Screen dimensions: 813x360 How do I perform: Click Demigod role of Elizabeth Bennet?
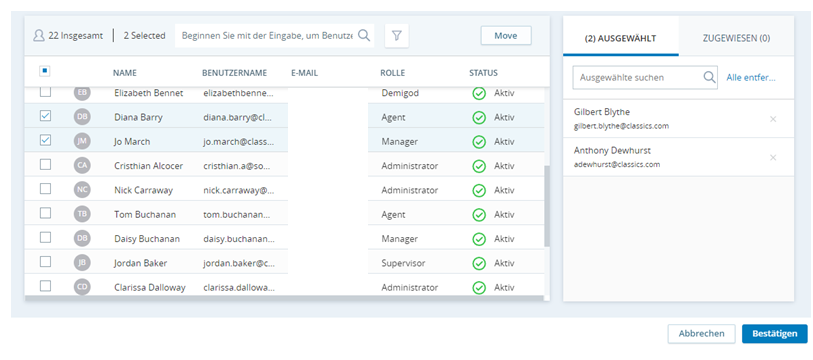400,93
